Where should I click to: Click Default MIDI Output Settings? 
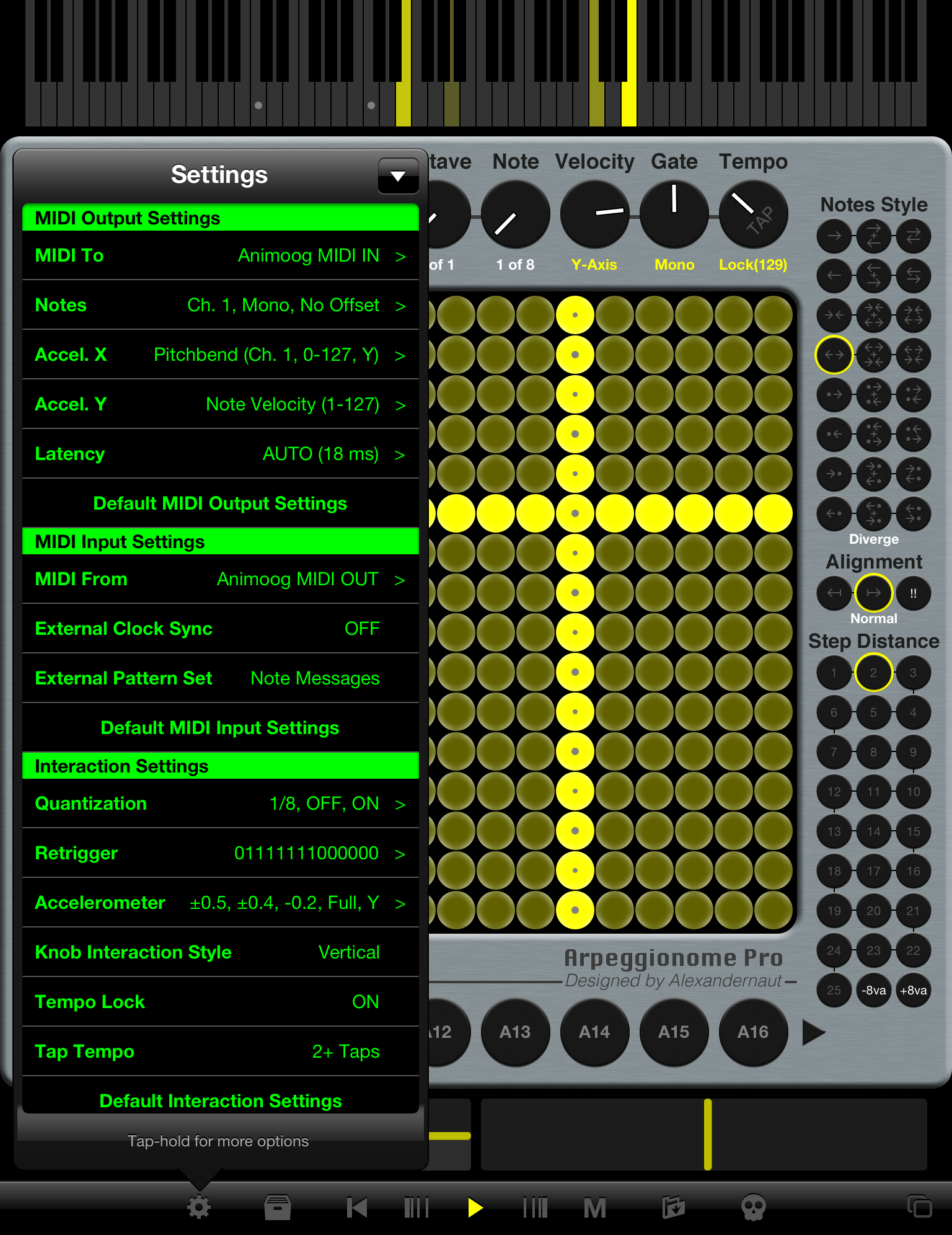coord(220,503)
